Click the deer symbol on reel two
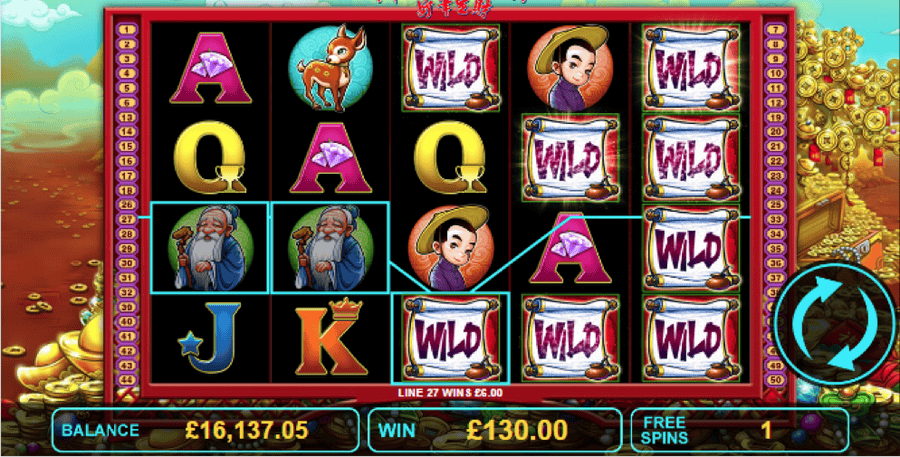Viewport: 900px width, 457px height. [x=330, y=67]
